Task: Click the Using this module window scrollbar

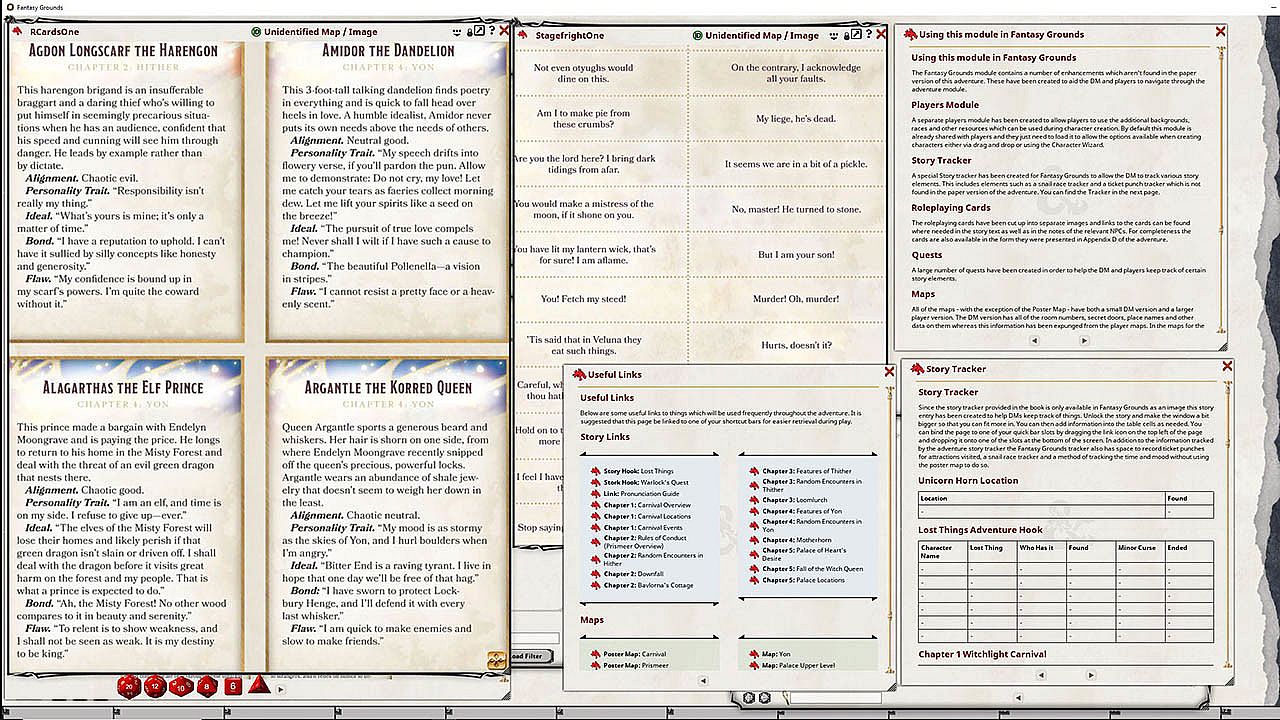Action: pyautogui.click(x=1222, y=190)
